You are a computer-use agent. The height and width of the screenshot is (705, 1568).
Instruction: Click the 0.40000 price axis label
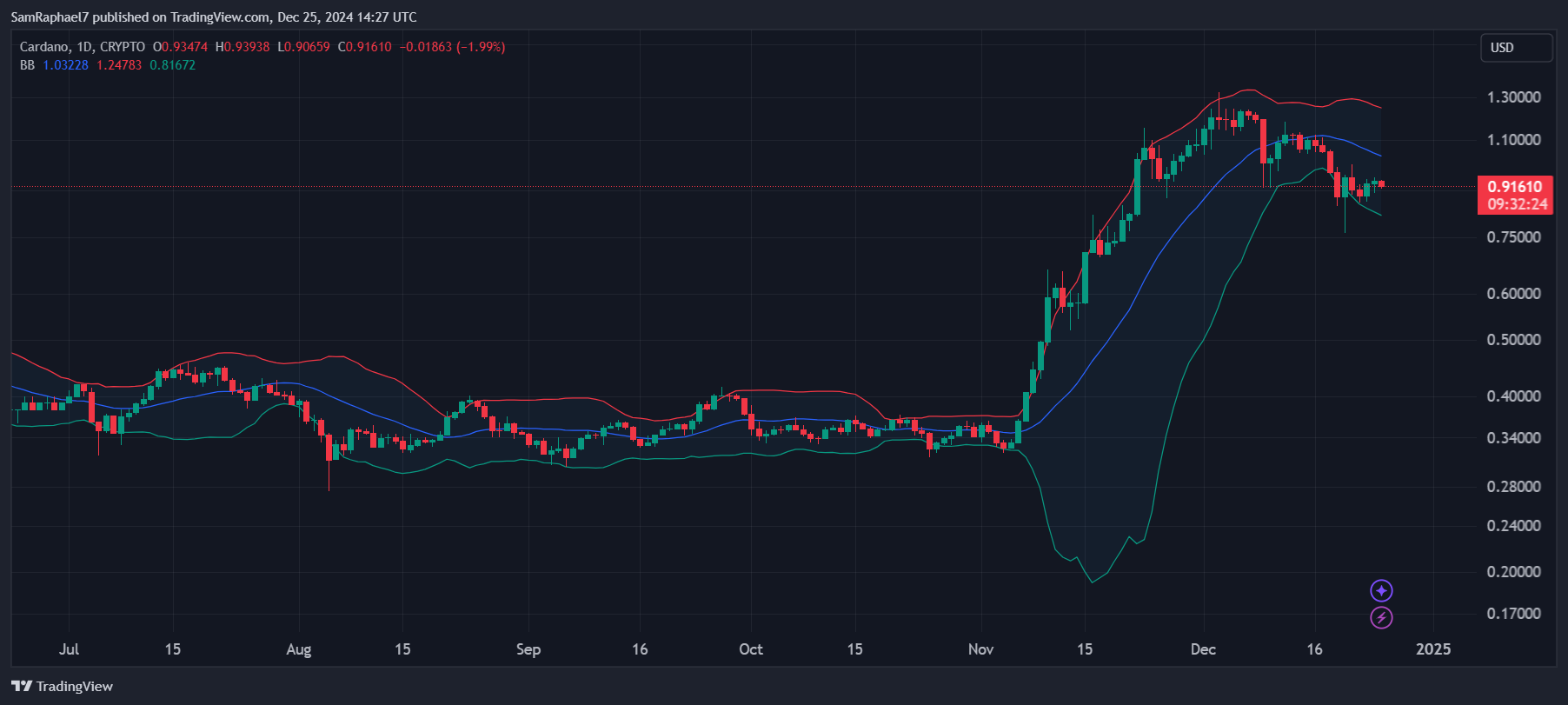[1513, 396]
